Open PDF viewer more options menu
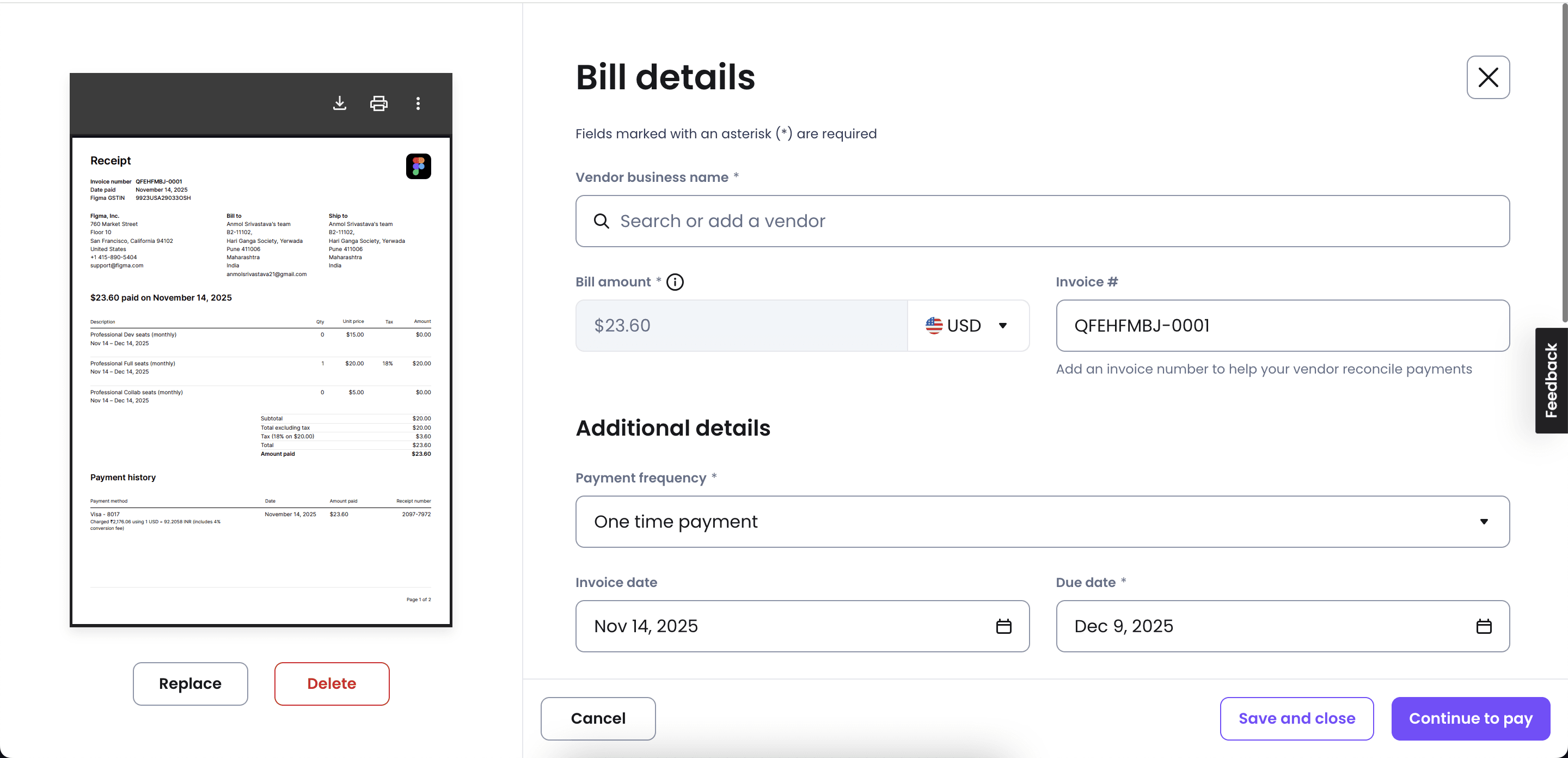The height and width of the screenshot is (758, 1568). pyautogui.click(x=418, y=103)
